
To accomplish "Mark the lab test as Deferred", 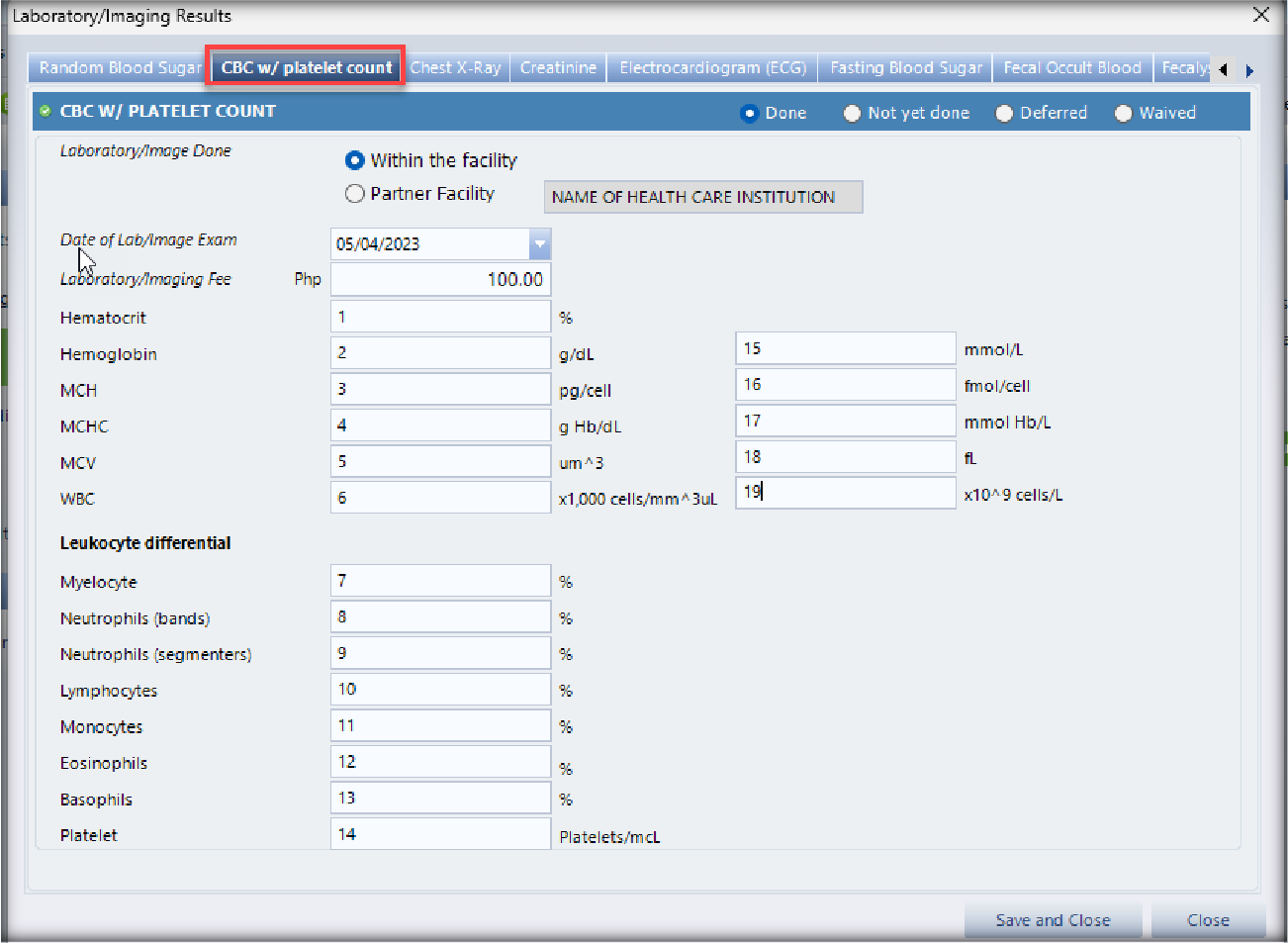I will (1004, 113).
